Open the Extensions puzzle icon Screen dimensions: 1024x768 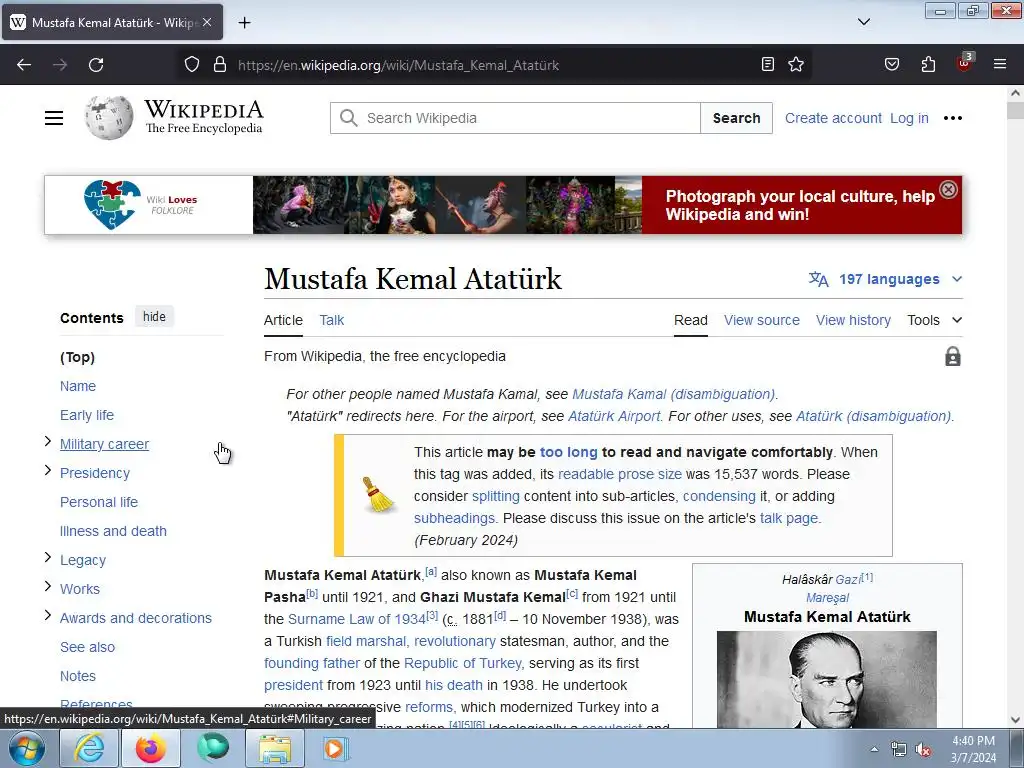[928, 65]
